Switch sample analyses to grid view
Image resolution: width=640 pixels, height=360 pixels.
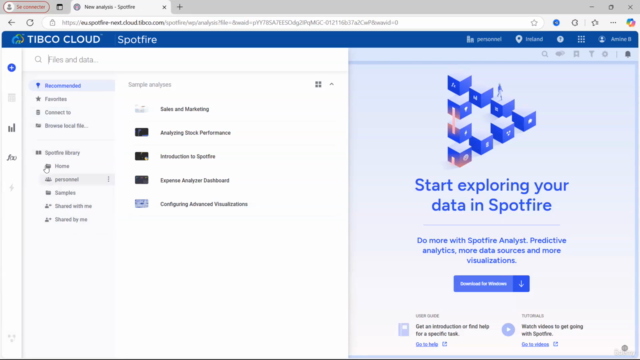tap(318, 84)
